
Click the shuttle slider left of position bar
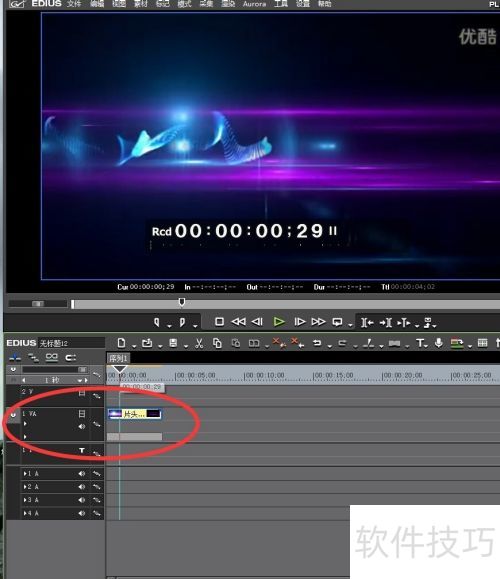[x=38, y=304]
